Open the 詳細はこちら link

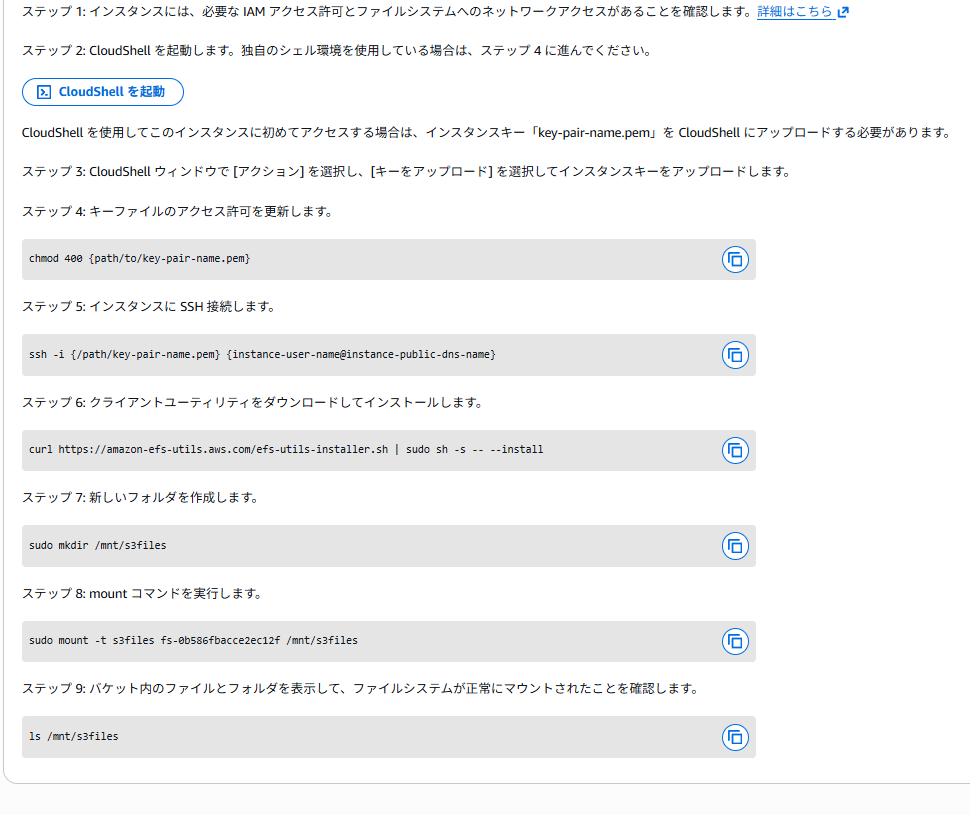pyautogui.click(x=794, y=12)
